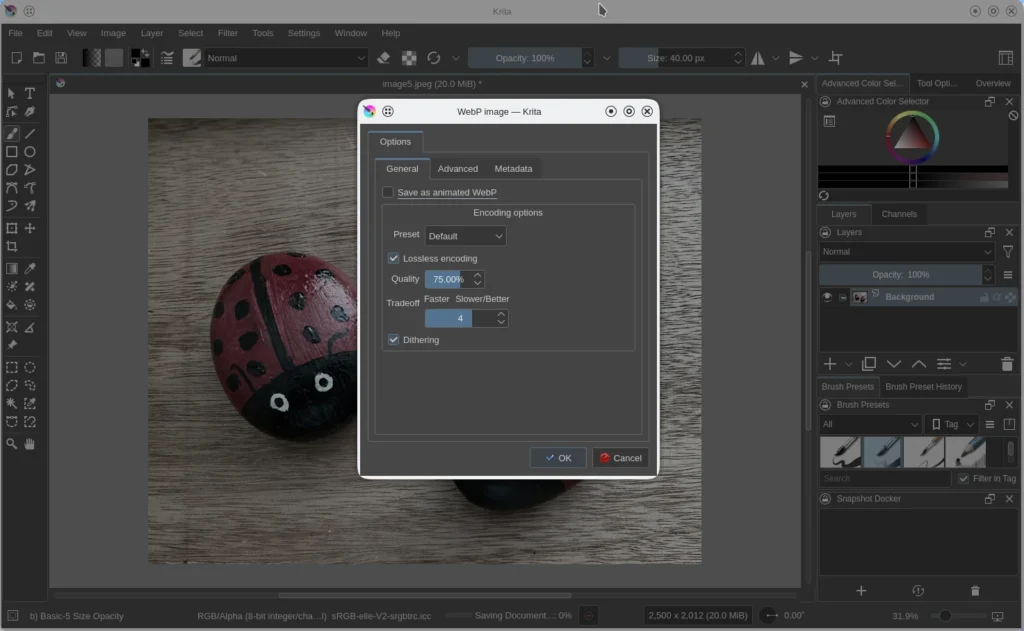Screen dimensions: 1024x631
Task: Open the Filter menu
Action: (x=227, y=33)
